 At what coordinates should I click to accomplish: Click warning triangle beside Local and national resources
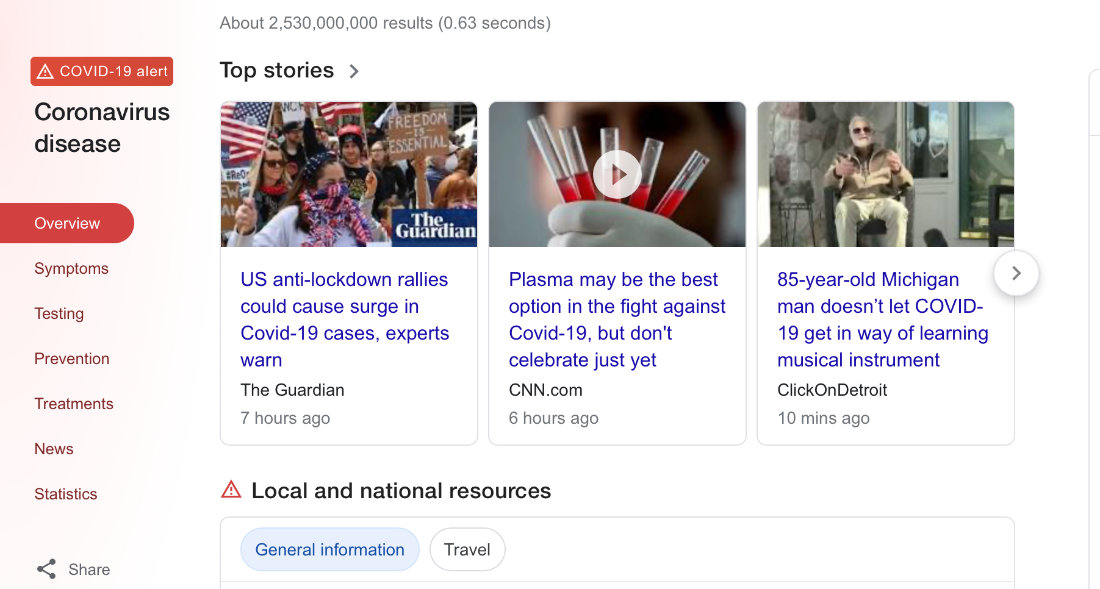point(231,489)
